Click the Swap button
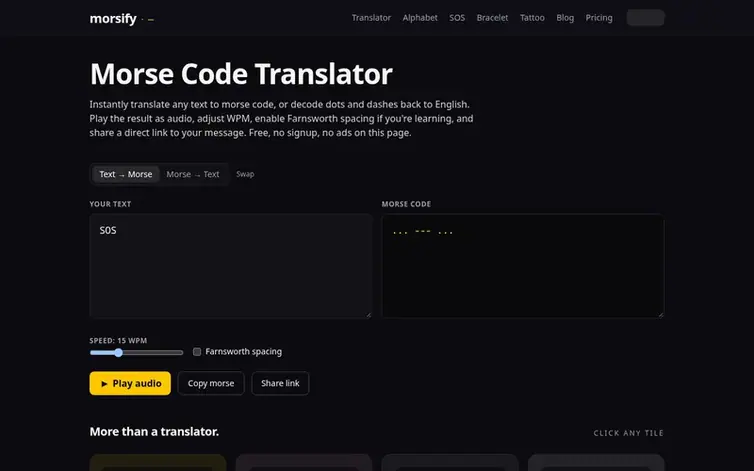 tap(245, 174)
